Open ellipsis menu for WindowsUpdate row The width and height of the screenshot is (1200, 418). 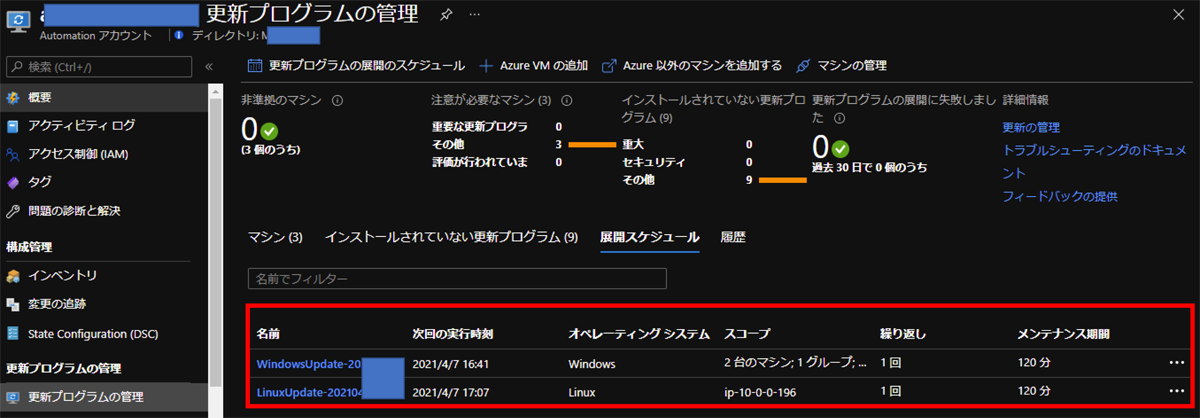coord(1175,362)
